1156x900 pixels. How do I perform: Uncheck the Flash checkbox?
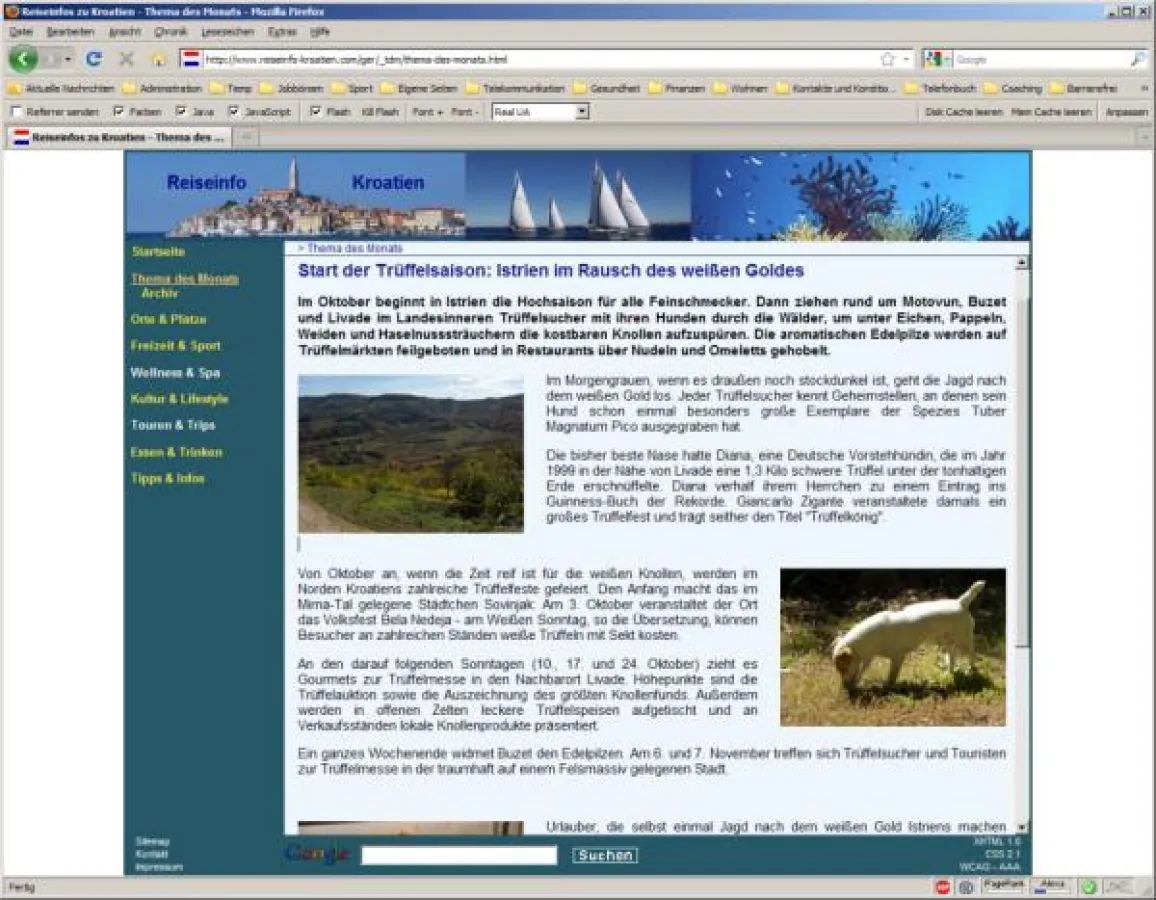pyautogui.click(x=316, y=112)
